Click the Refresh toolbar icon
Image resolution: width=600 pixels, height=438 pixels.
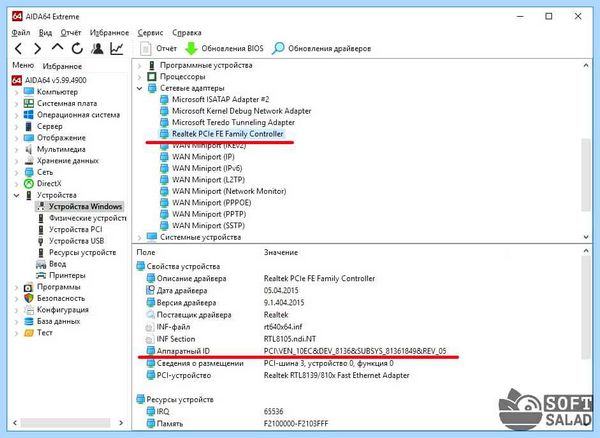(x=77, y=49)
